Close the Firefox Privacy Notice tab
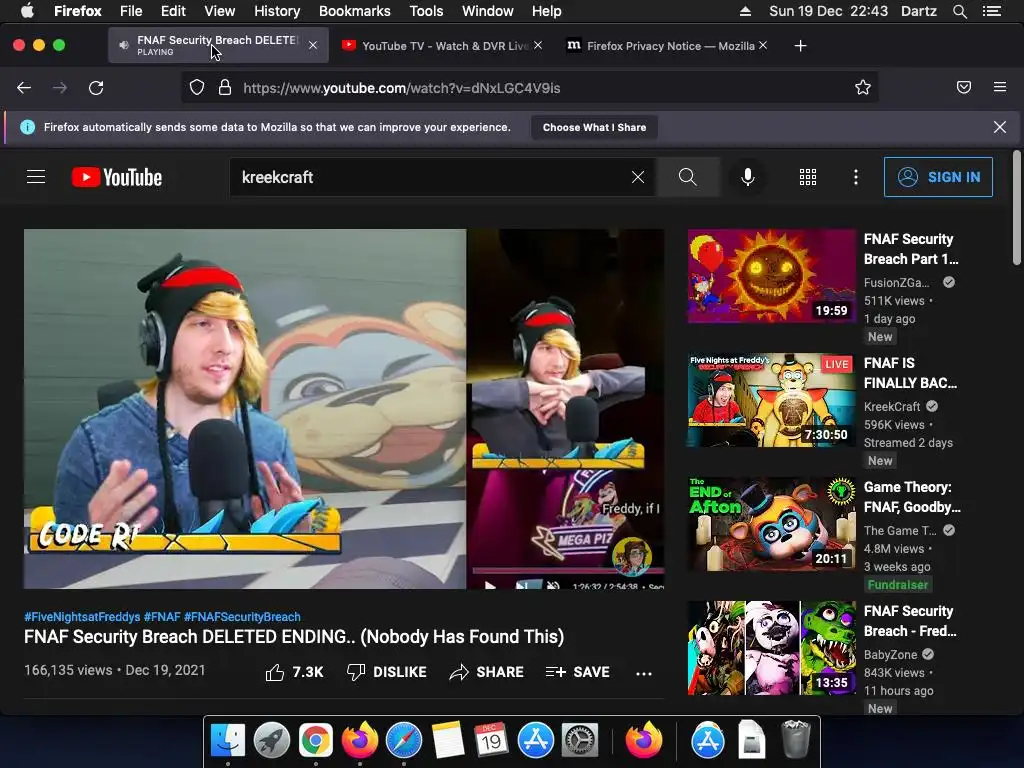The image size is (1024, 768). [763, 45]
